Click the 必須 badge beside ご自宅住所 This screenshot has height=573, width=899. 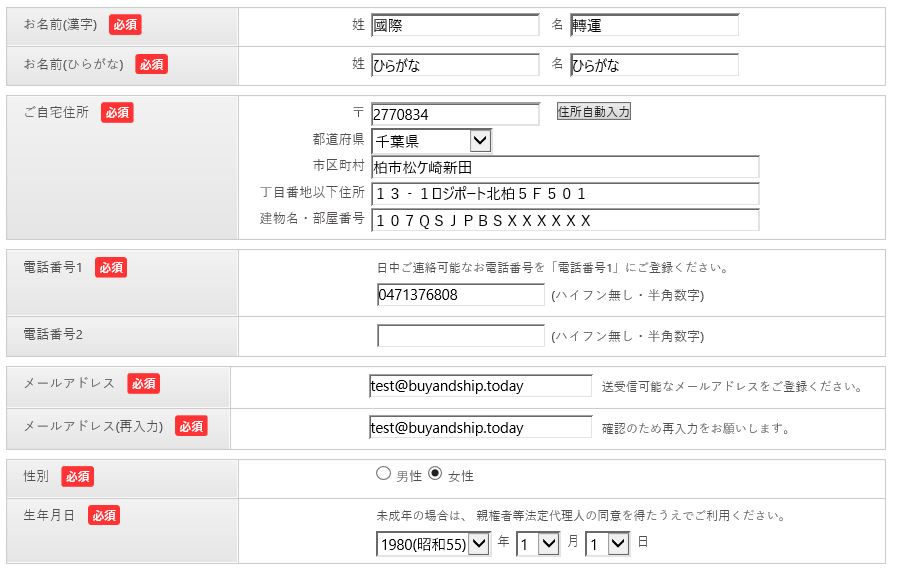tap(117, 113)
